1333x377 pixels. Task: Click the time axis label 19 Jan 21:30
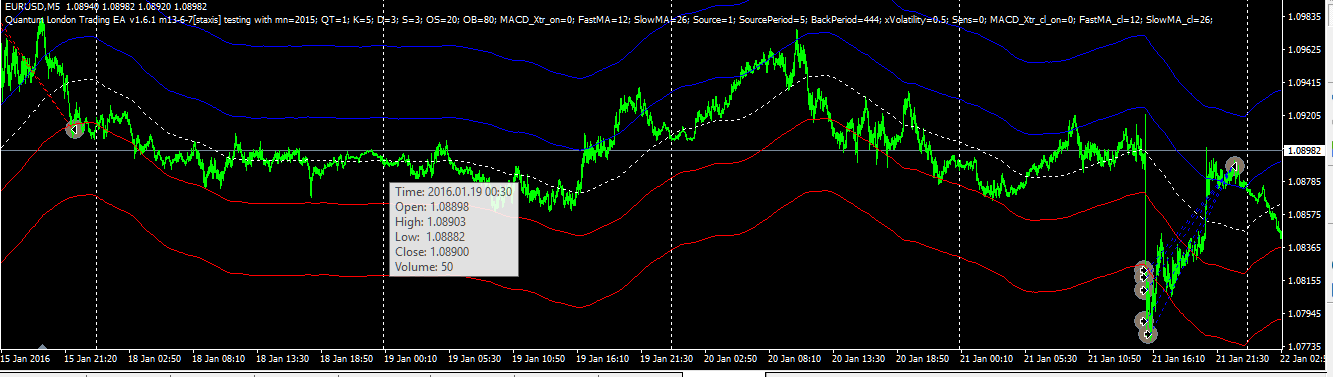[x=666, y=358]
